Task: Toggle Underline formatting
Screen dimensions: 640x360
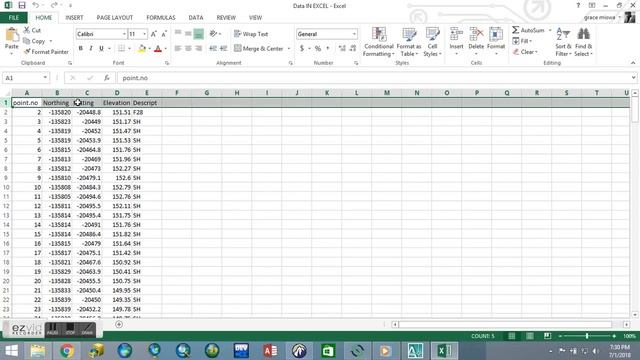Action: (101, 49)
